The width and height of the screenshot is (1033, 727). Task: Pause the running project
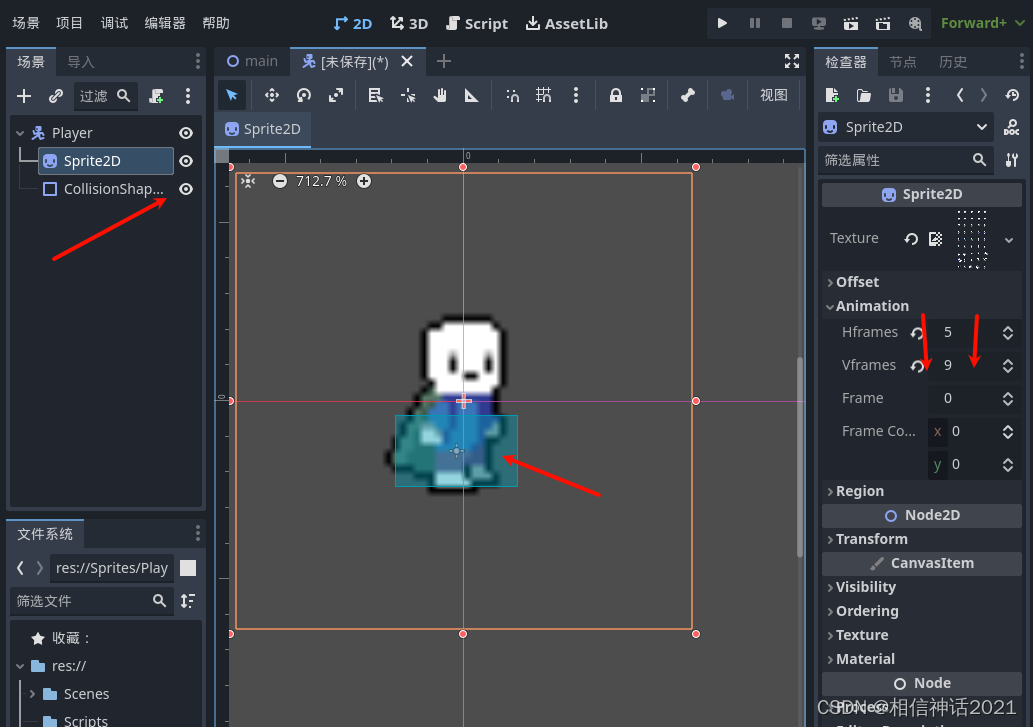[755, 23]
